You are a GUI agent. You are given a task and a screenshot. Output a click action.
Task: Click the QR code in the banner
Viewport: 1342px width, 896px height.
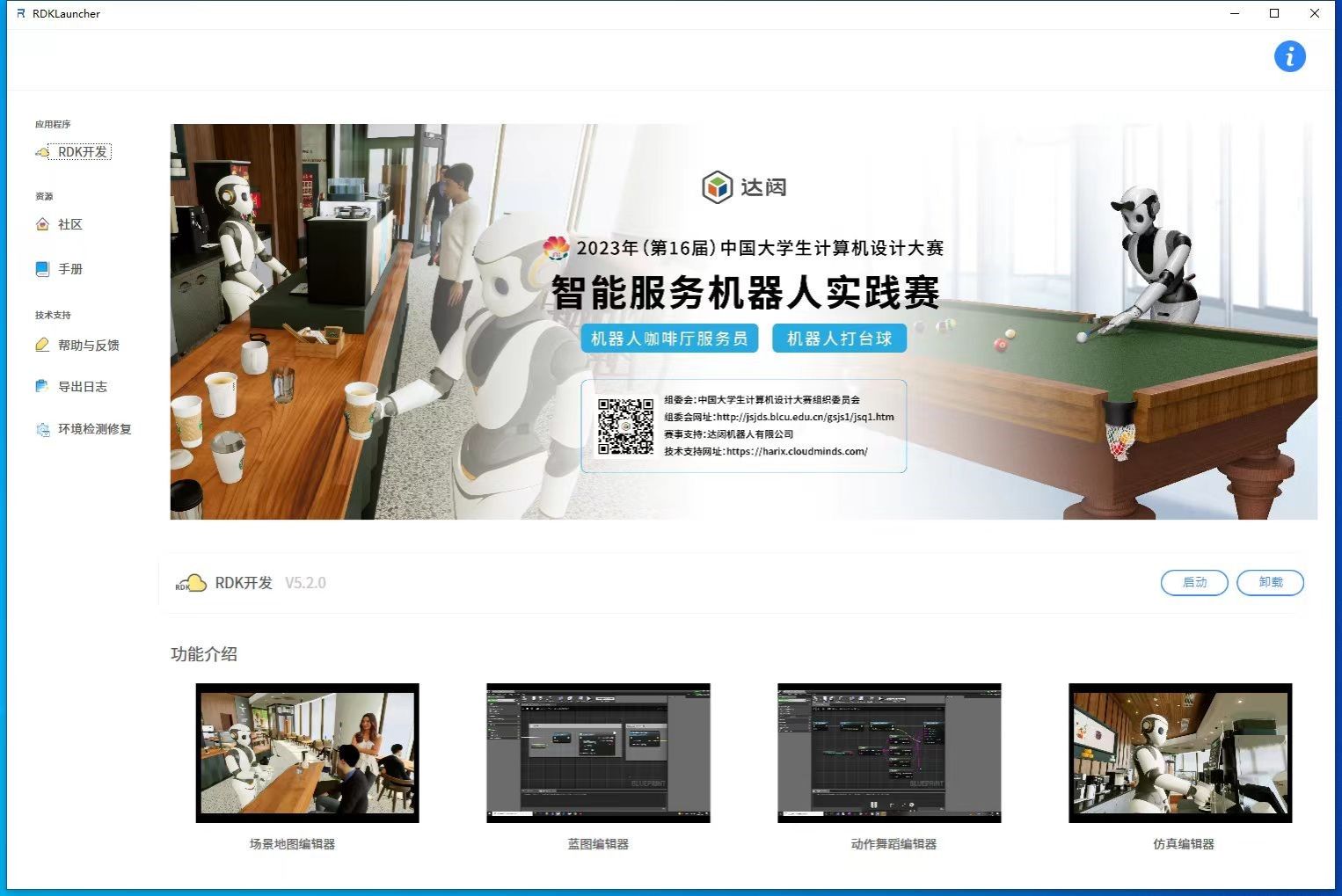[625, 426]
